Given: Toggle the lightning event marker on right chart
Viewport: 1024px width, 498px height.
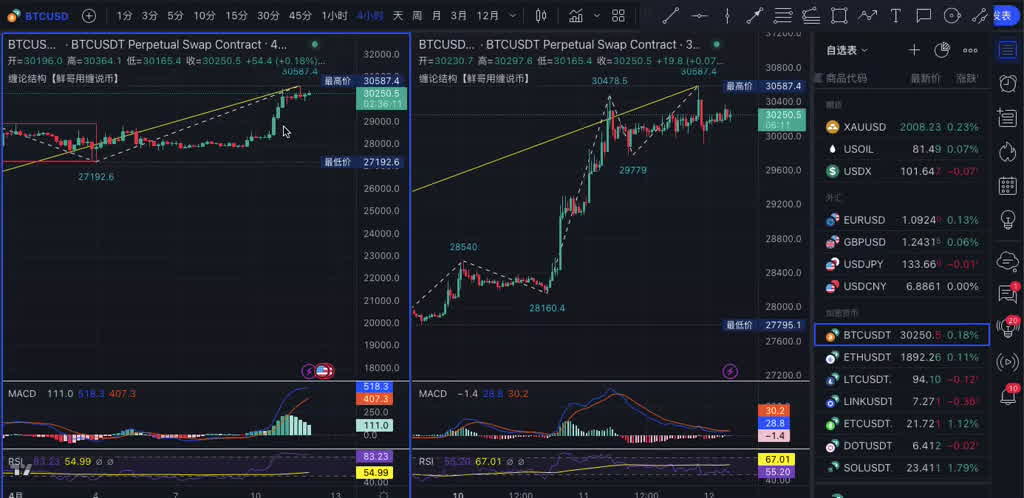Looking at the screenshot, I should (x=730, y=371).
